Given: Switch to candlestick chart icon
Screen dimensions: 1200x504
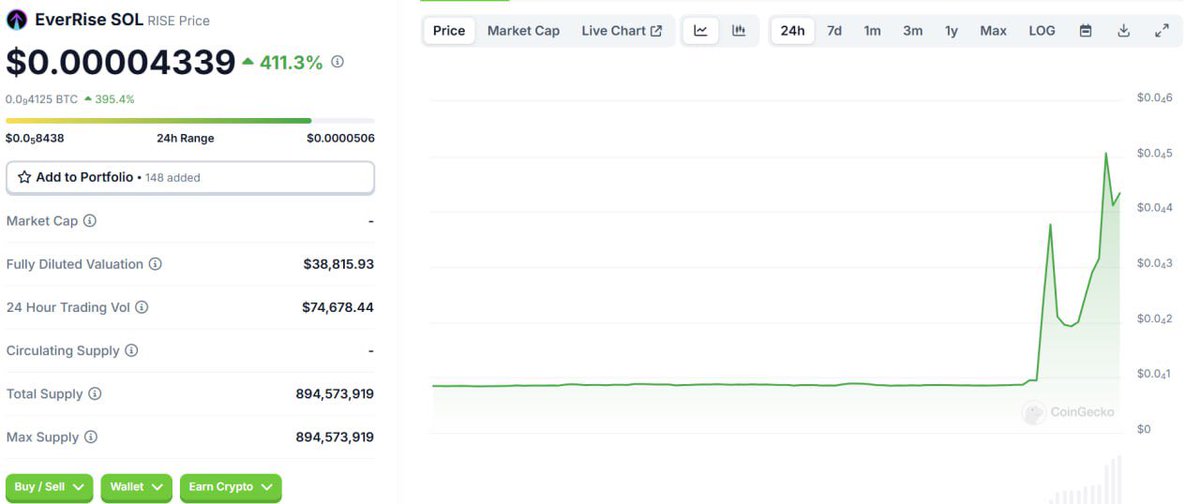Looking at the screenshot, I should click(739, 31).
